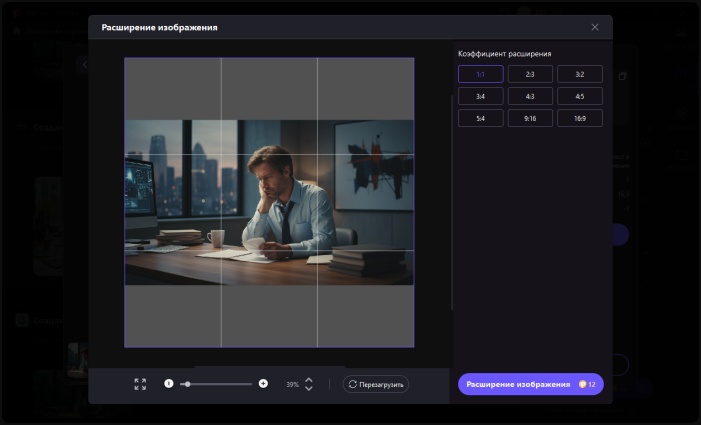Image resolution: width=701 pixels, height=425 pixels.
Task: Select the 1:1 expansion ratio
Action: point(481,74)
